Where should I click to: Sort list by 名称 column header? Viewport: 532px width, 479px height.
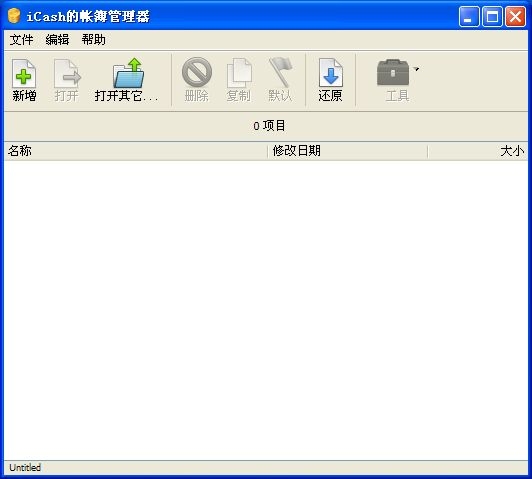tap(136, 151)
